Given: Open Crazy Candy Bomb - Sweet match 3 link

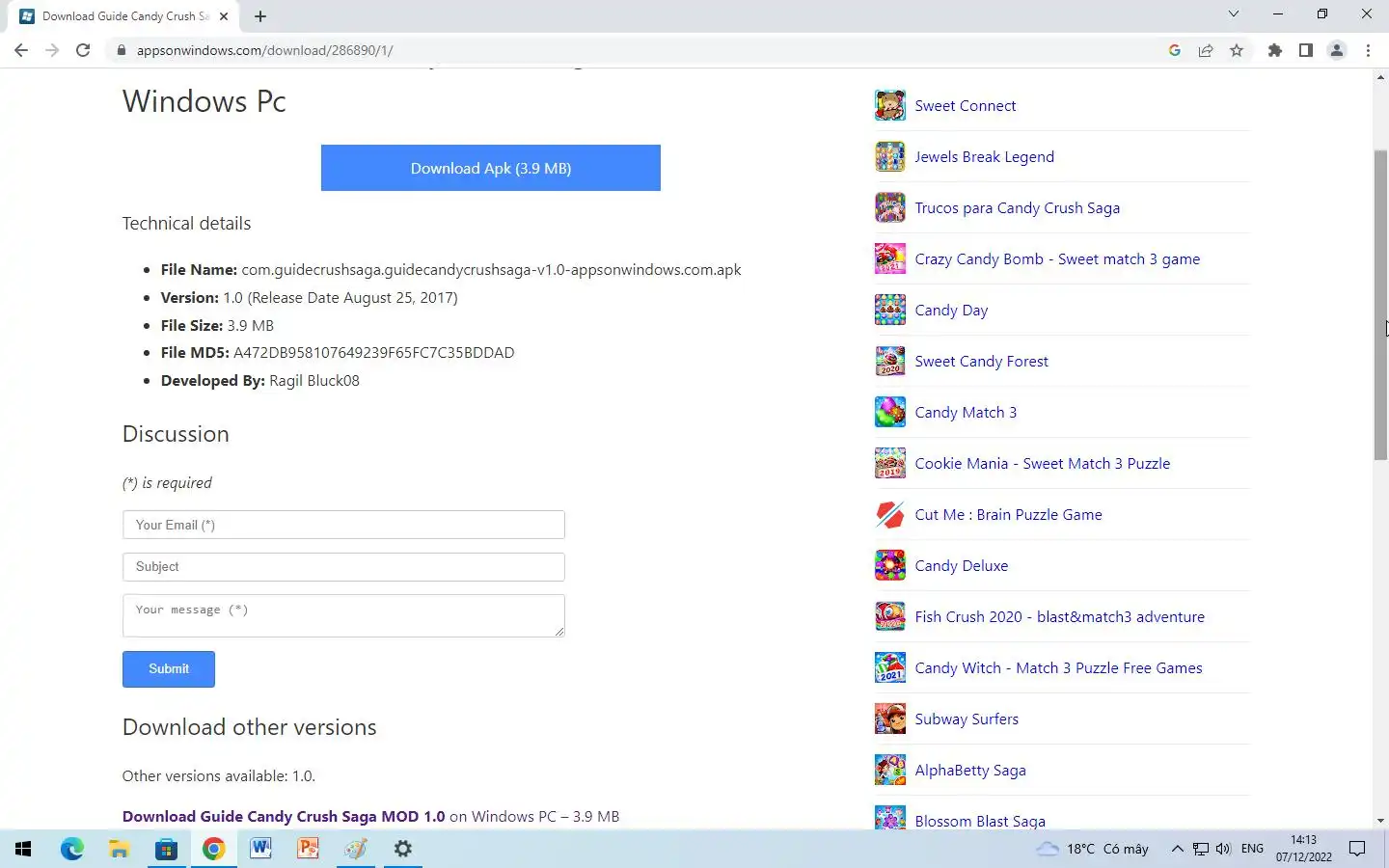Looking at the screenshot, I should coord(1057,258).
